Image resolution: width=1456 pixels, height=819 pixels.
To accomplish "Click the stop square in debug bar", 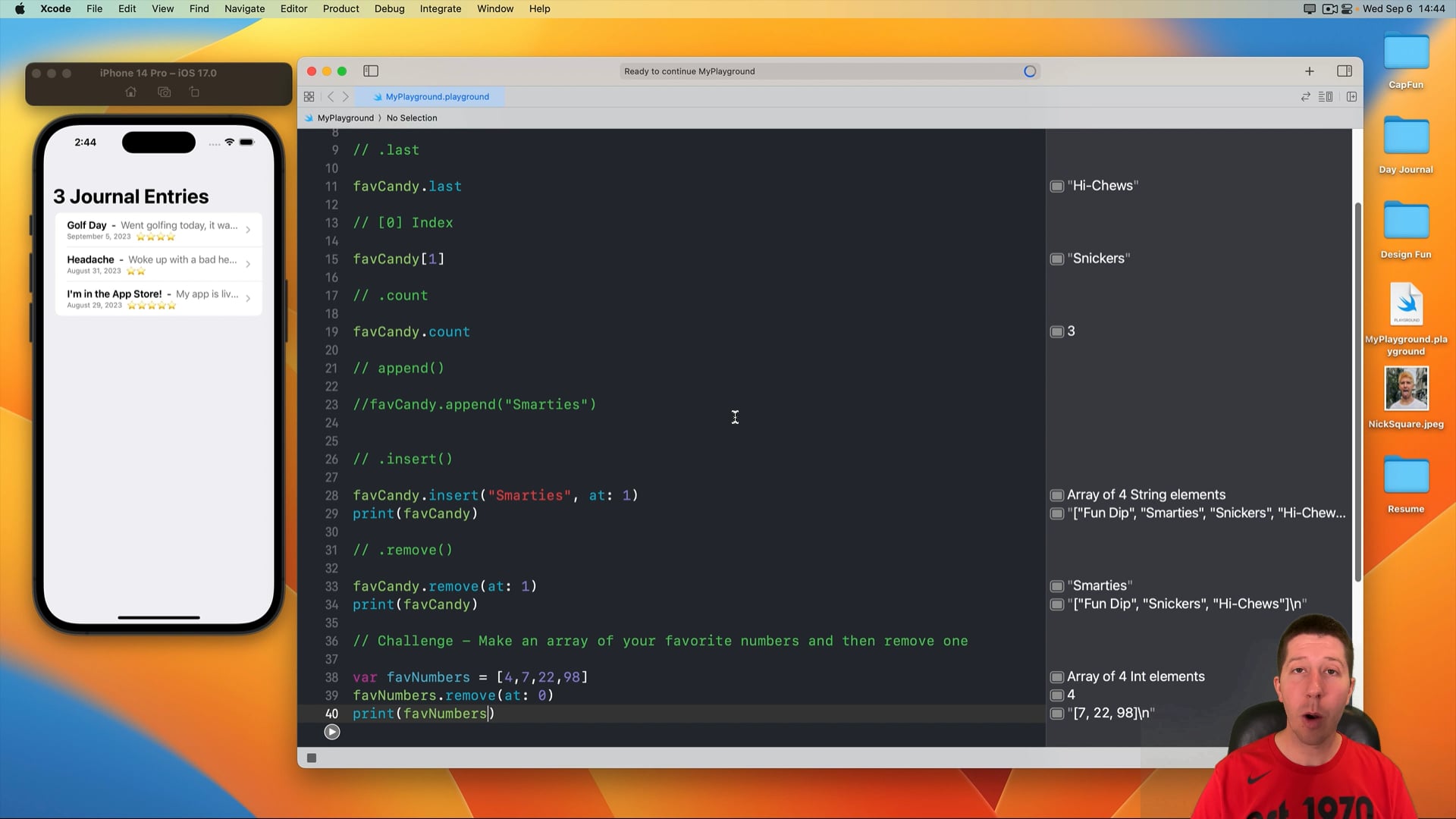I will tap(312, 758).
